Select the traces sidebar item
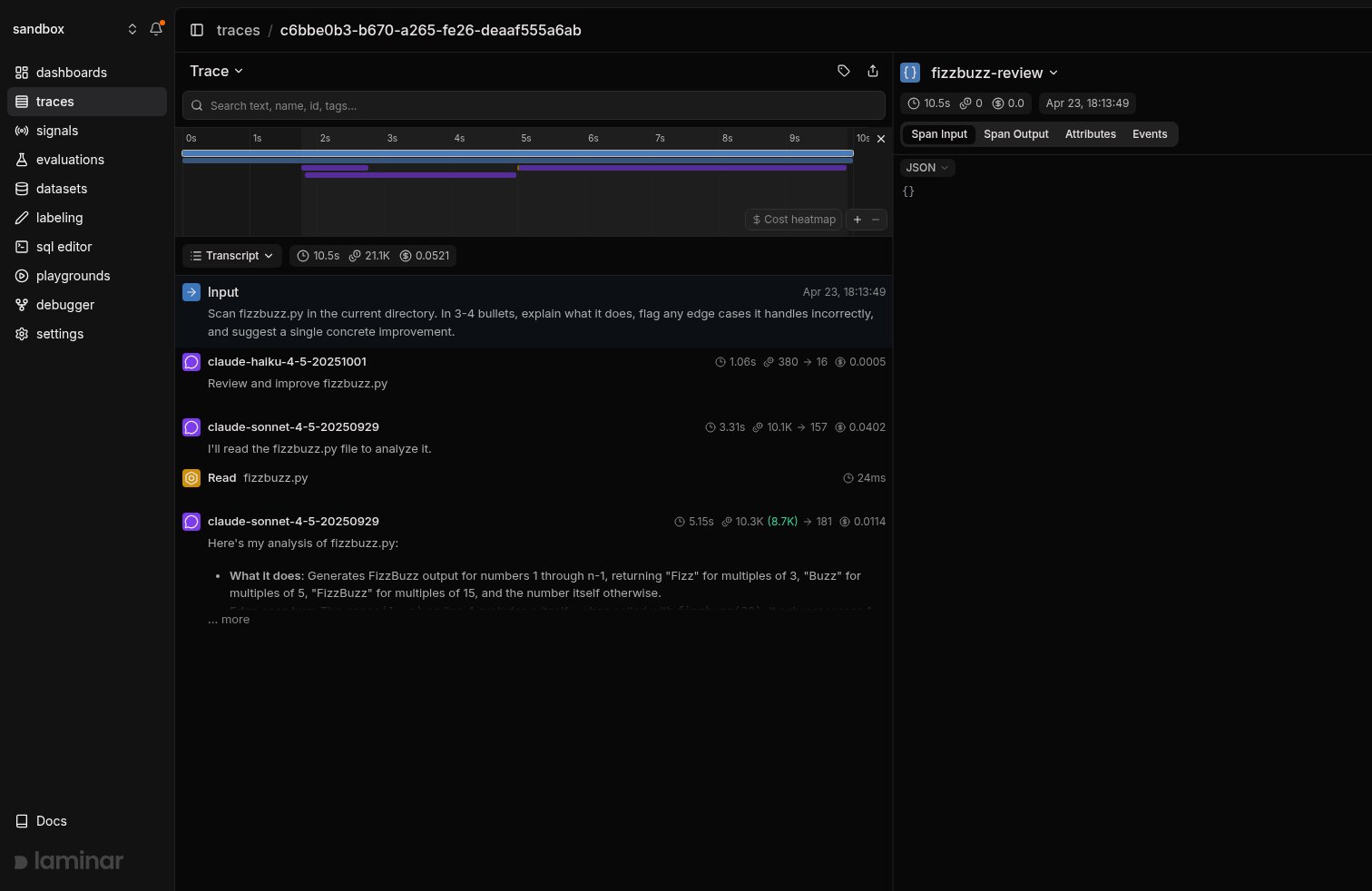 click(87, 102)
